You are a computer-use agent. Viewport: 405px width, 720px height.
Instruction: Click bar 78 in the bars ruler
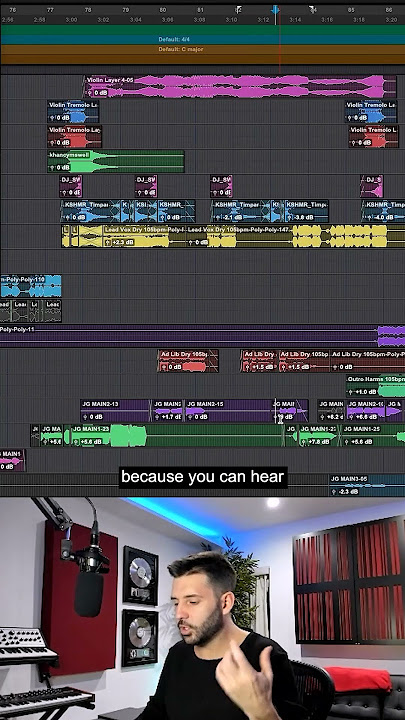(x=88, y=10)
